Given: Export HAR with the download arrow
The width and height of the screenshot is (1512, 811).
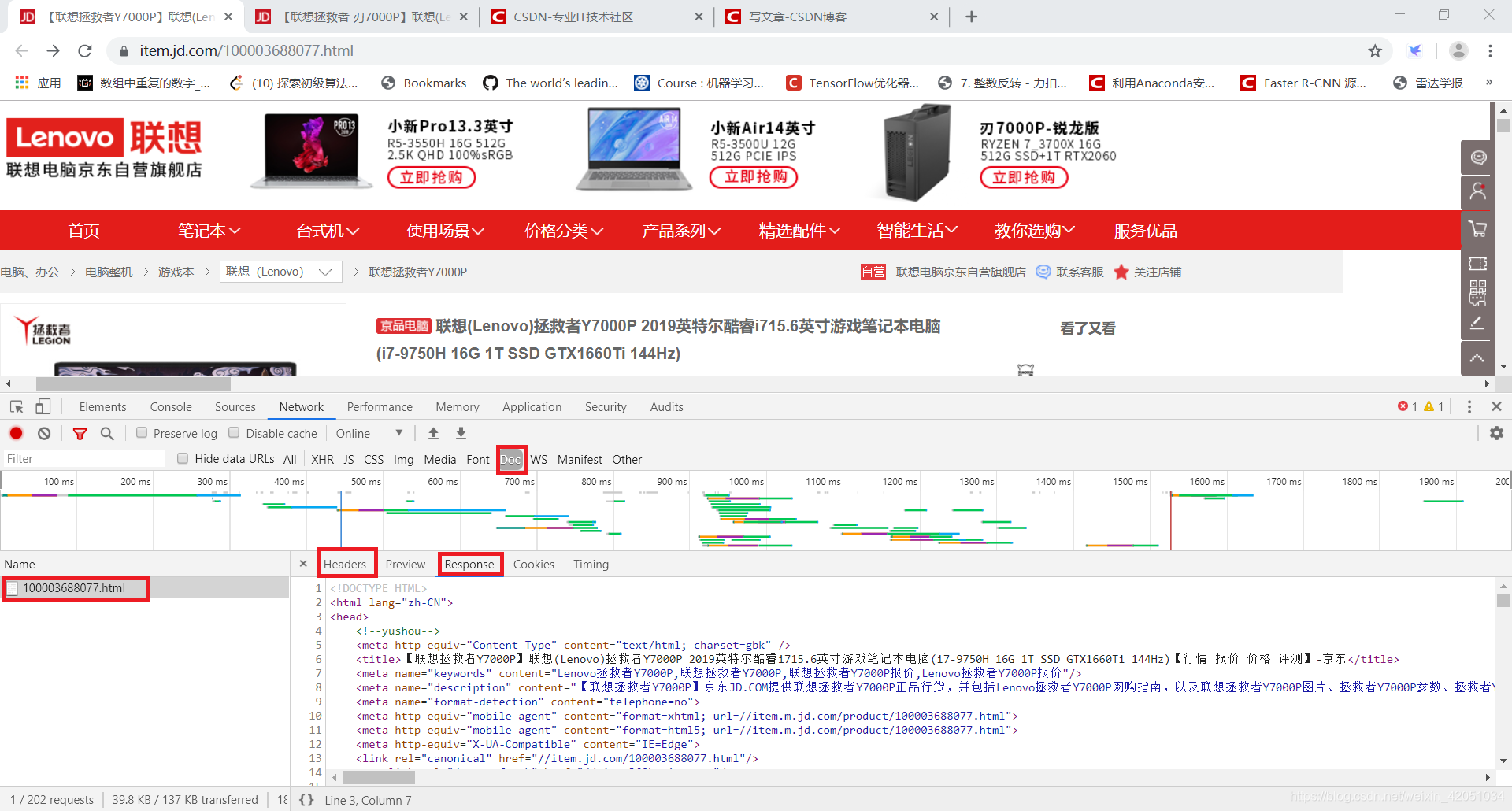Looking at the screenshot, I should 461,433.
